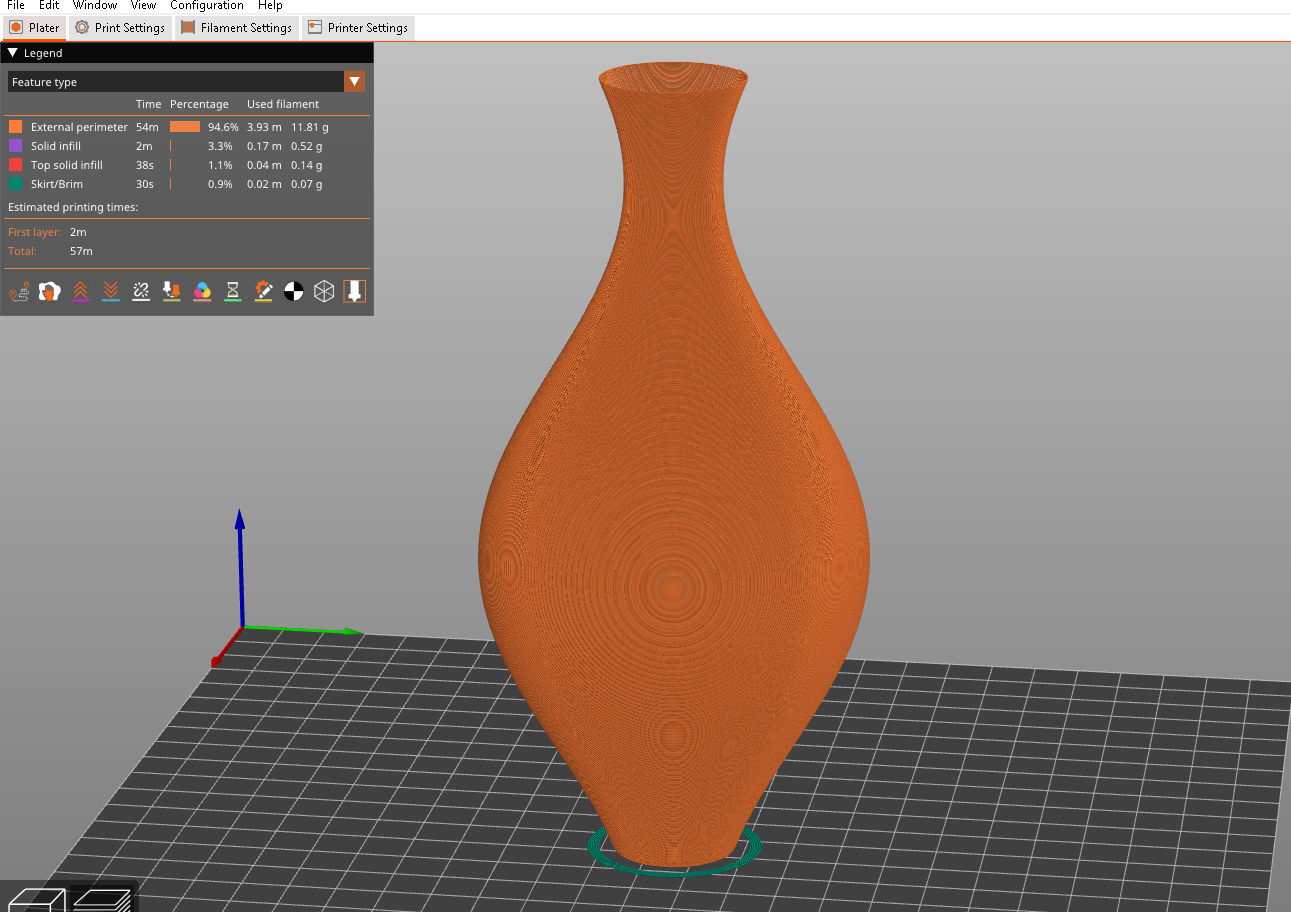Click the Print Settings gear icon

click(82, 28)
